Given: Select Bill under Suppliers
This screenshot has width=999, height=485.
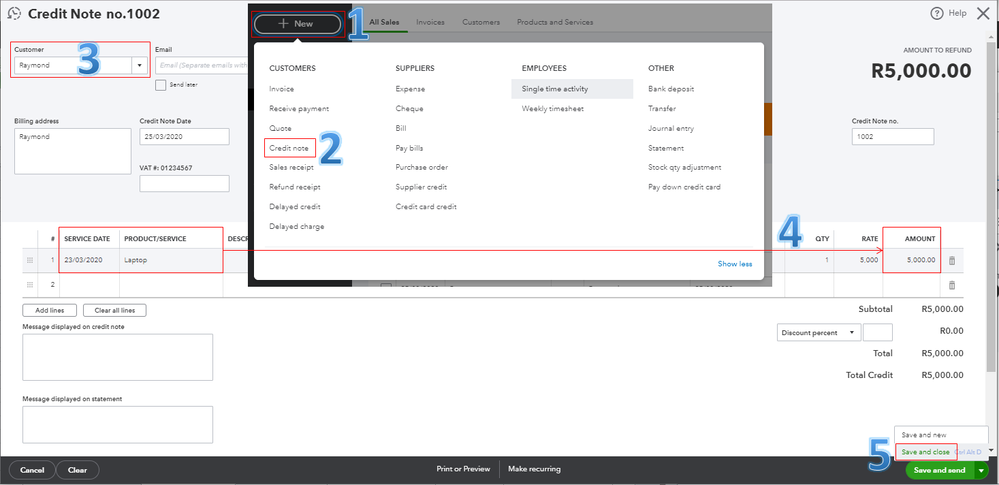Looking at the screenshot, I should (x=401, y=129).
